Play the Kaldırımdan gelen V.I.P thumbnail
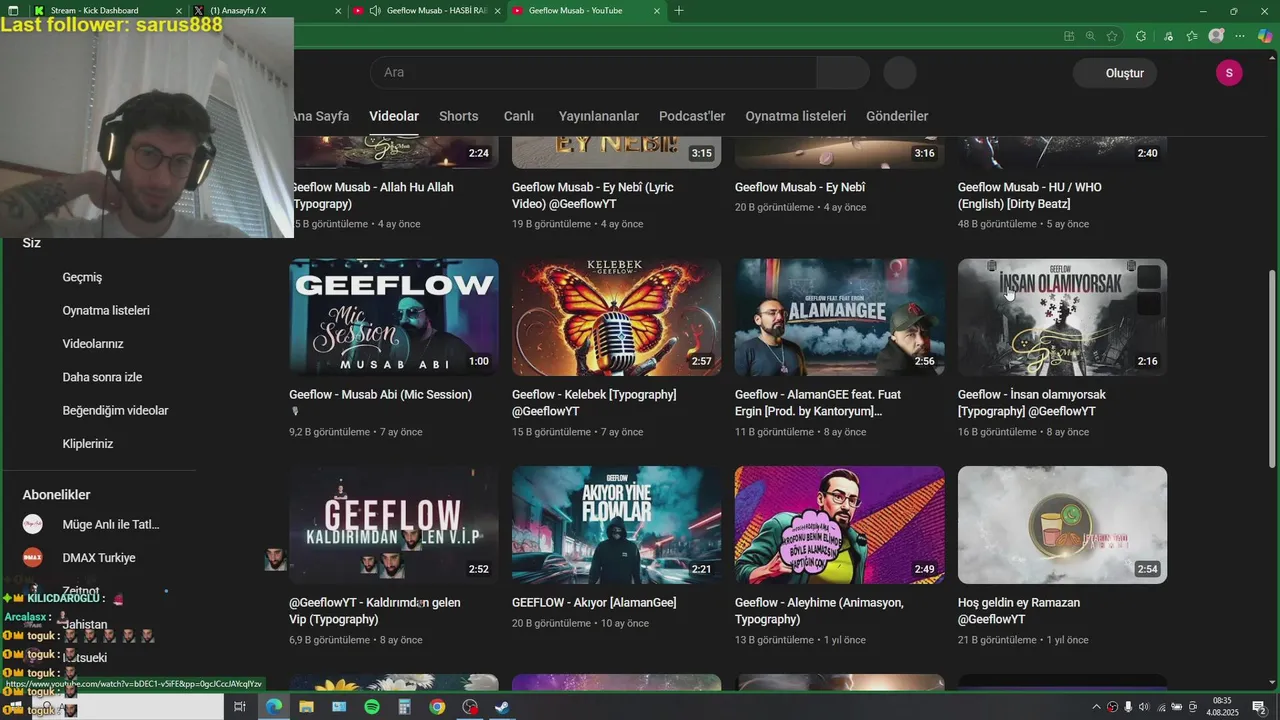This screenshot has height=720, width=1280. pyautogui.click(x=394, y=525)
